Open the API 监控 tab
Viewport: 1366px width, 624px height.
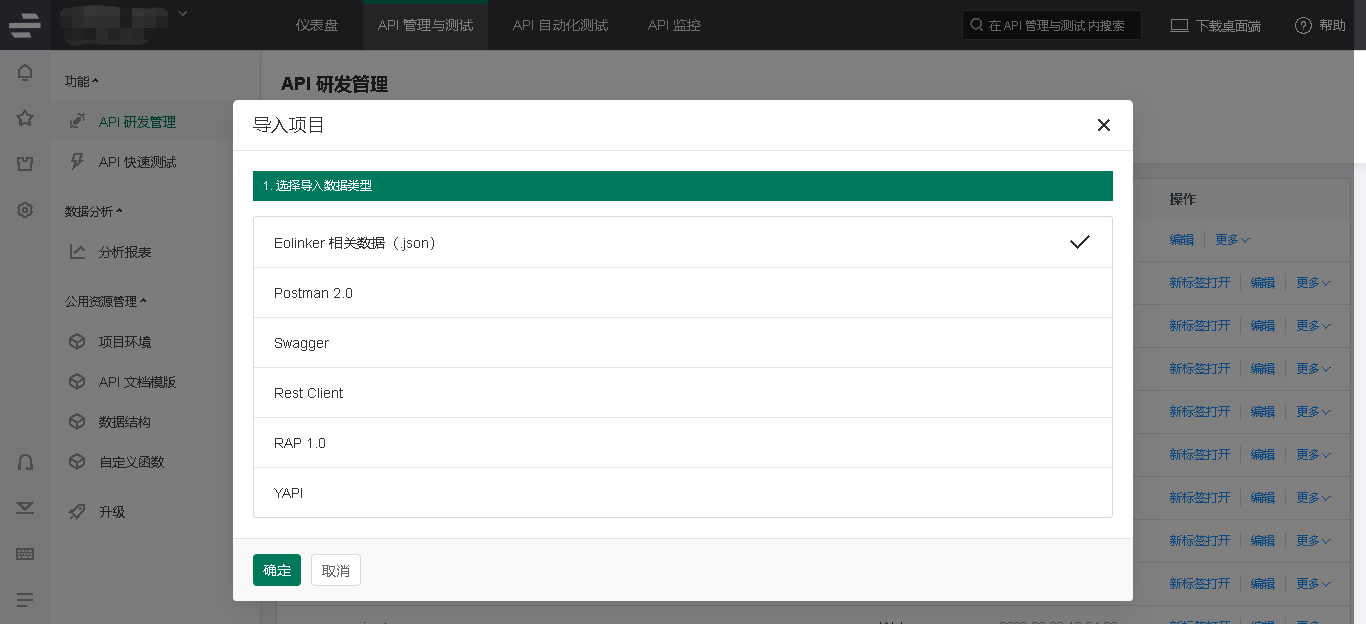click(x=674, y=25)
